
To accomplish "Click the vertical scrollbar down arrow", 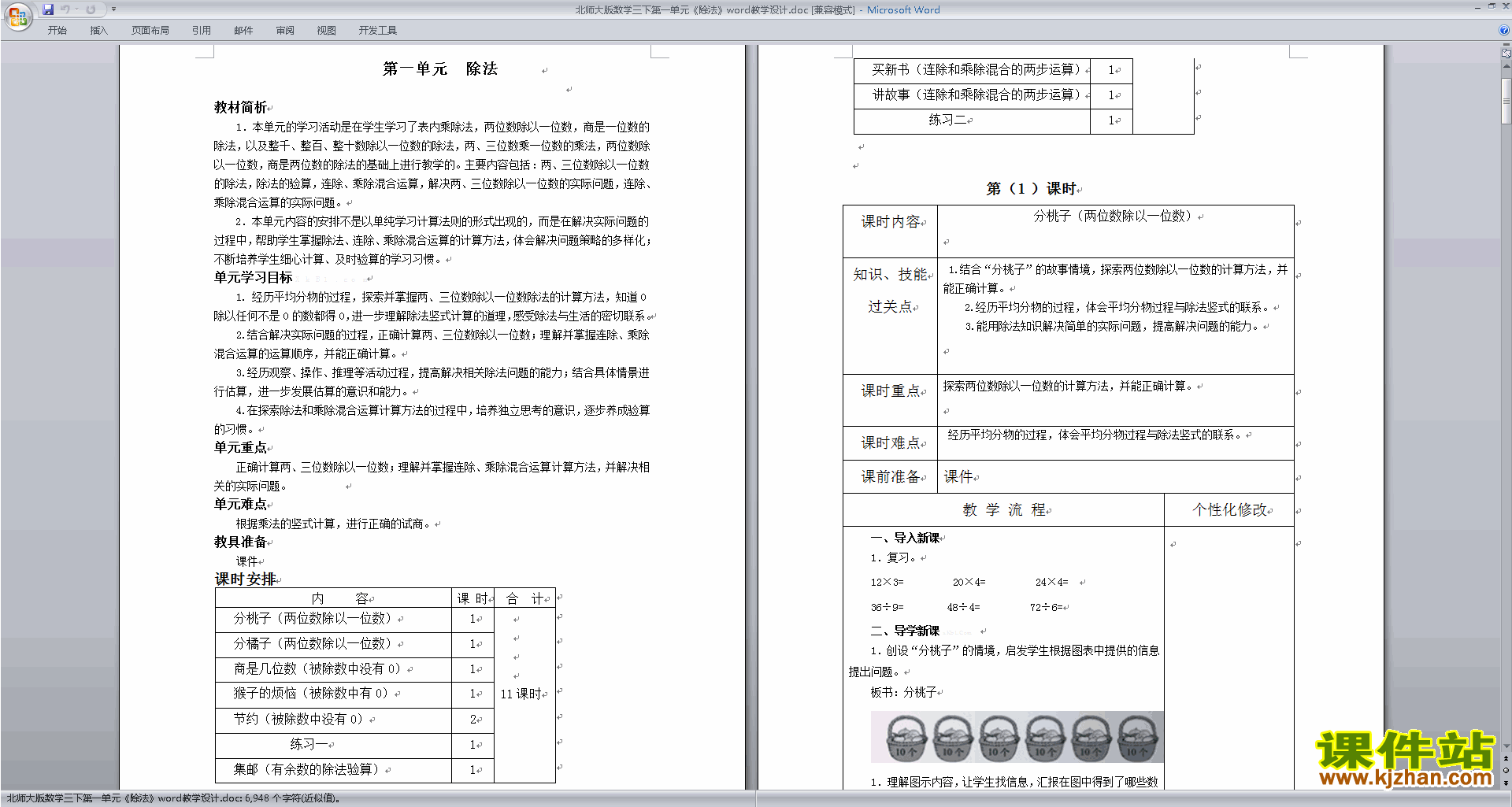I will tap(1506, 746).
